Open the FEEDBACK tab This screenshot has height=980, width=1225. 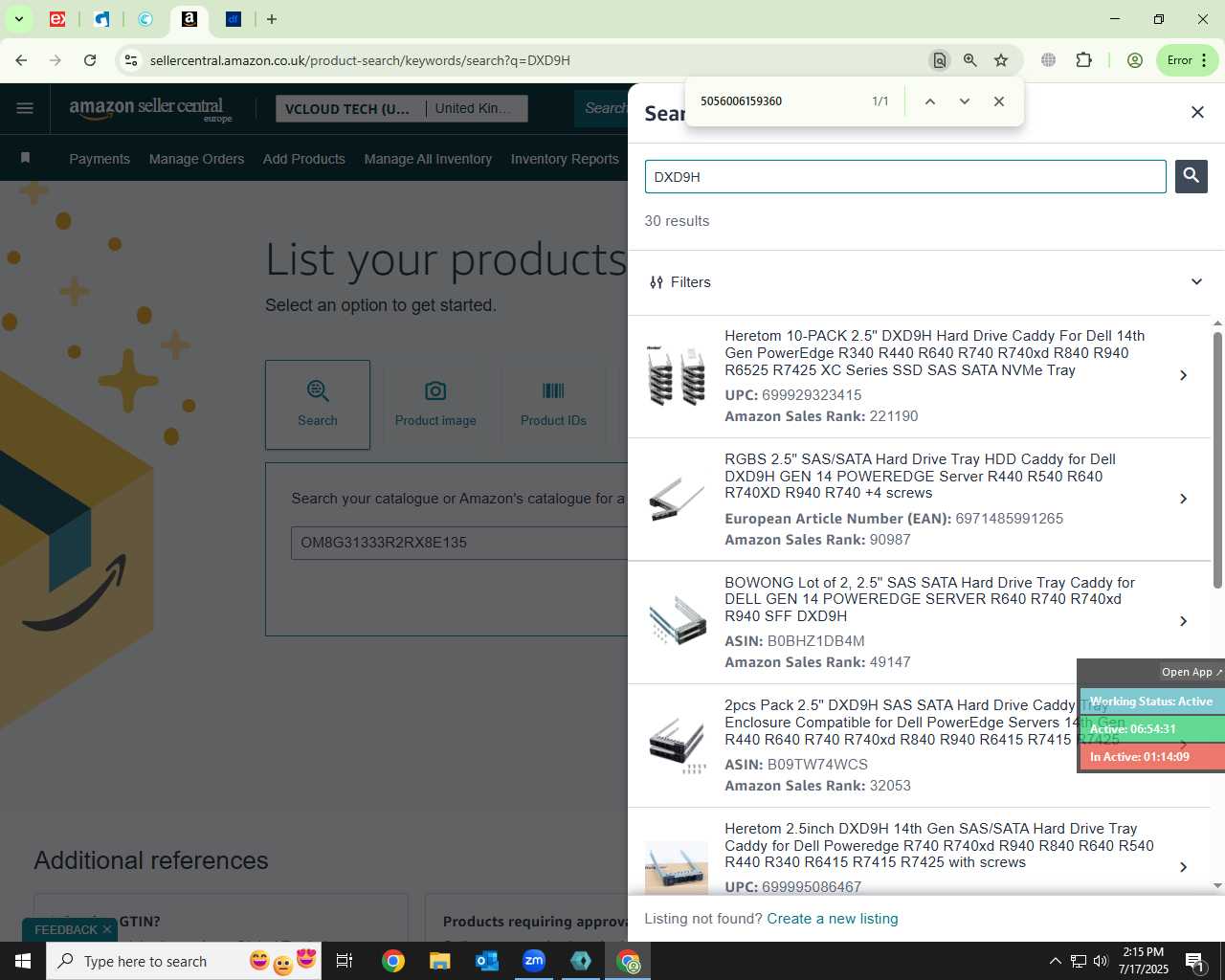click(66, 929)
